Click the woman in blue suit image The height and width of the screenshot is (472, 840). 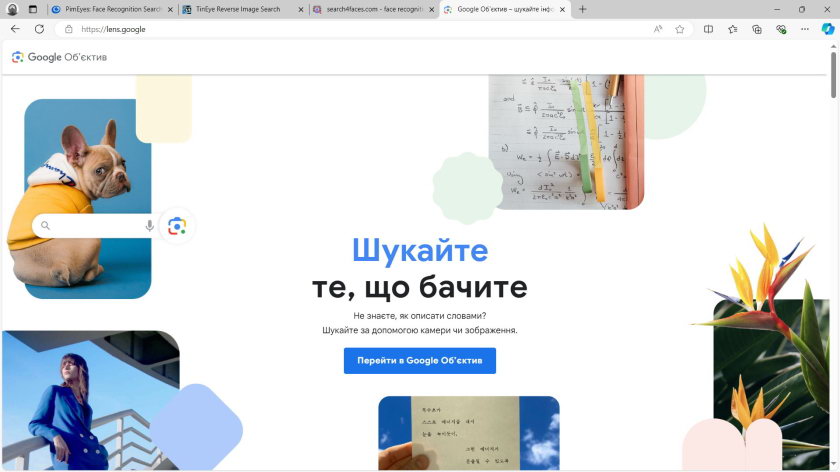(x=91, y=400)
